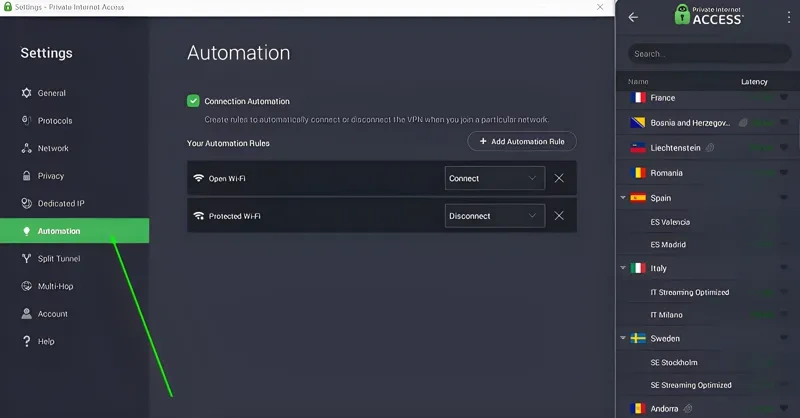Image resolution: width=800 pixels, height=418 pixels.
Task: Click the Privacy padlock icon
Action: pyautogui.click(x=27, y=176)
